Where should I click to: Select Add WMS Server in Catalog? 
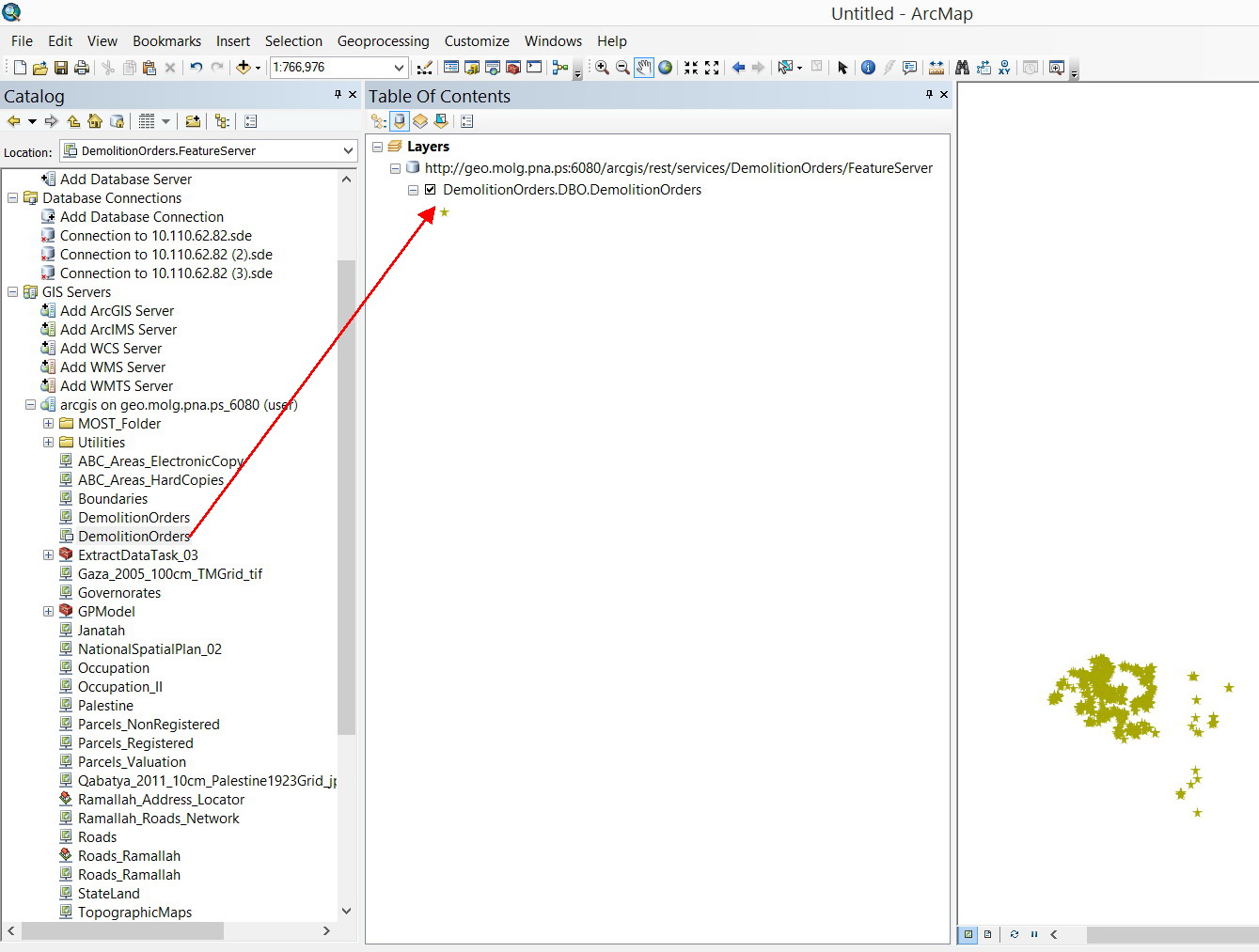[x=113, y=367]
